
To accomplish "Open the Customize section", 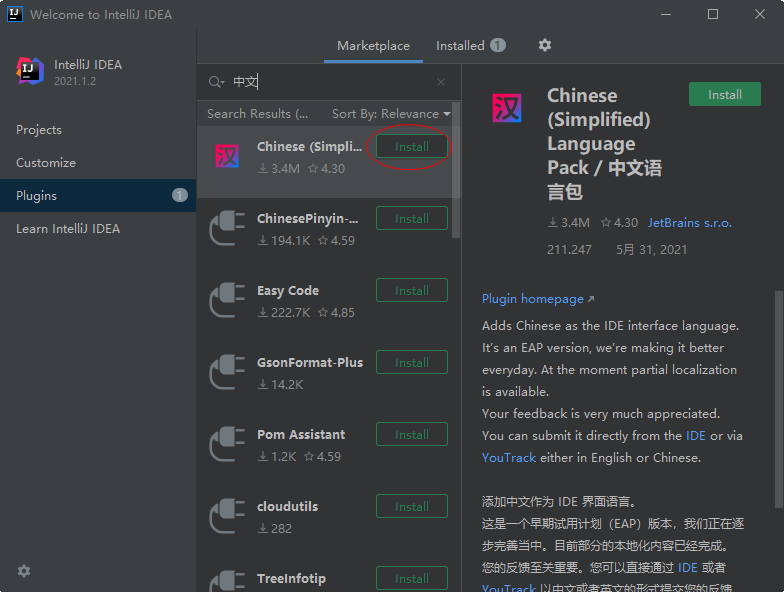I will (98, 162).
